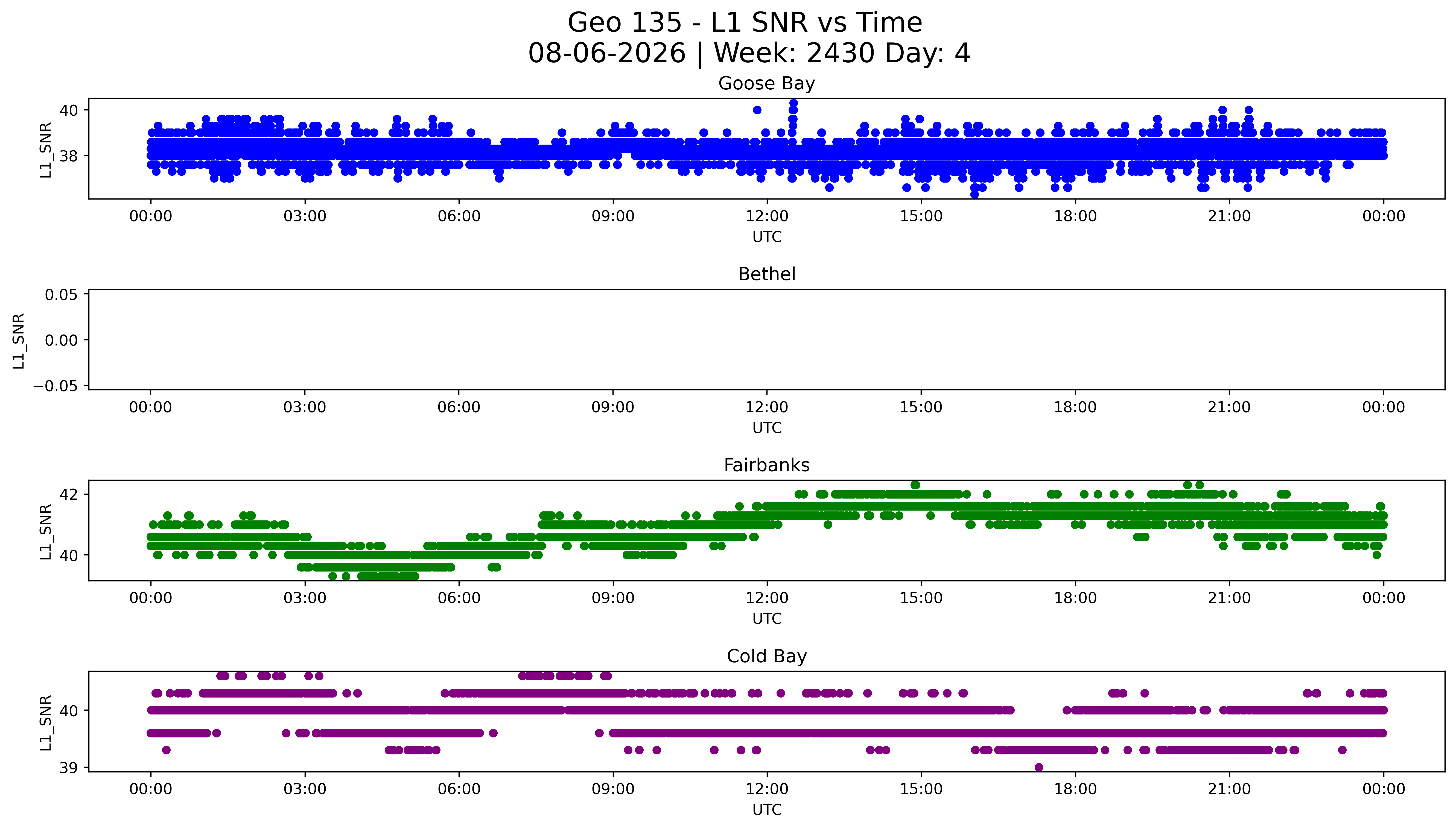Click the highest blue point near 12:30 in Goose Bay
This screenshot has height=829, width=1456.
(793, 103)
